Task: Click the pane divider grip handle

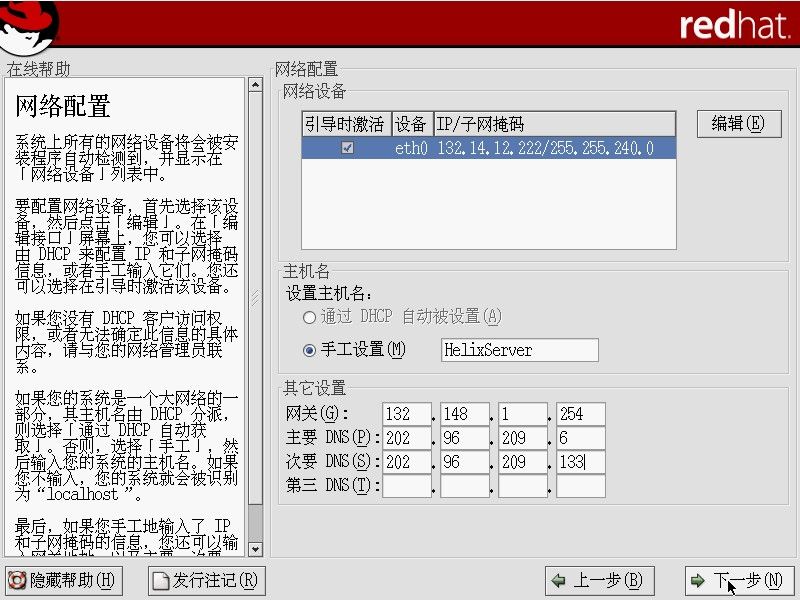Action: pos(255,297)
